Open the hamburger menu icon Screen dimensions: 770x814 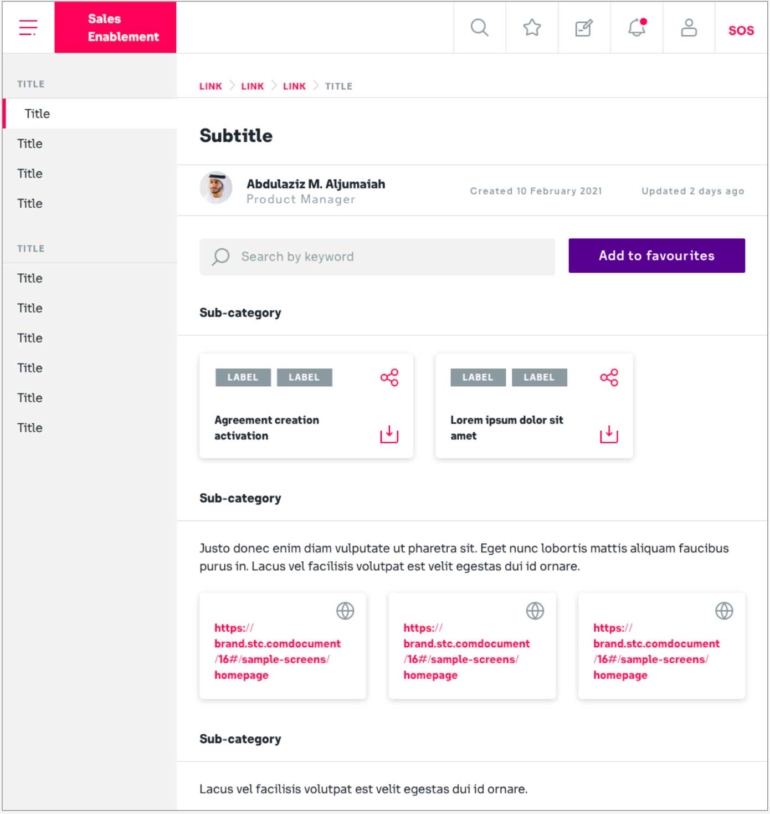coord(28,28)
